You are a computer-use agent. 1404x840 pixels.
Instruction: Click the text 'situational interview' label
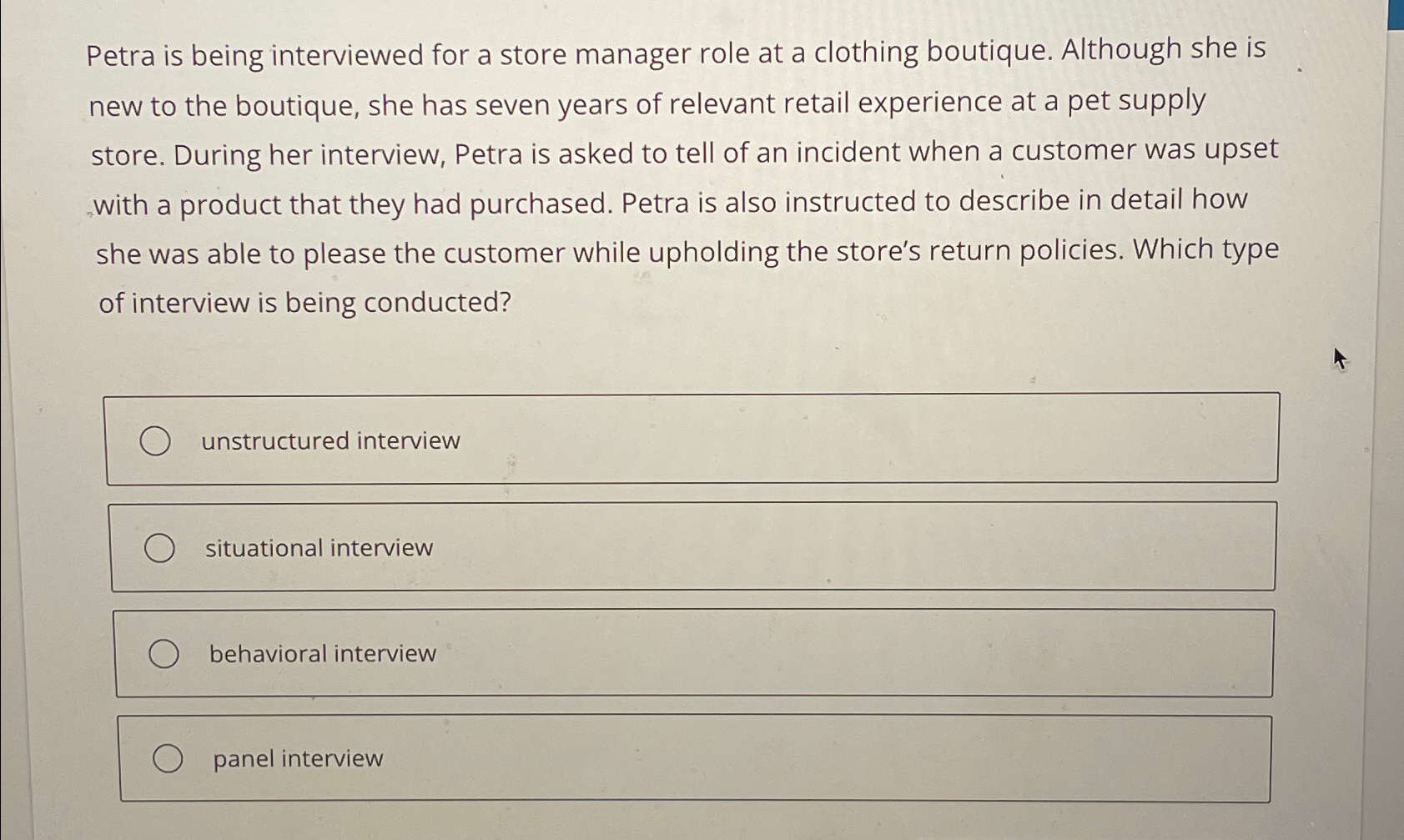(x=319, y=547)
